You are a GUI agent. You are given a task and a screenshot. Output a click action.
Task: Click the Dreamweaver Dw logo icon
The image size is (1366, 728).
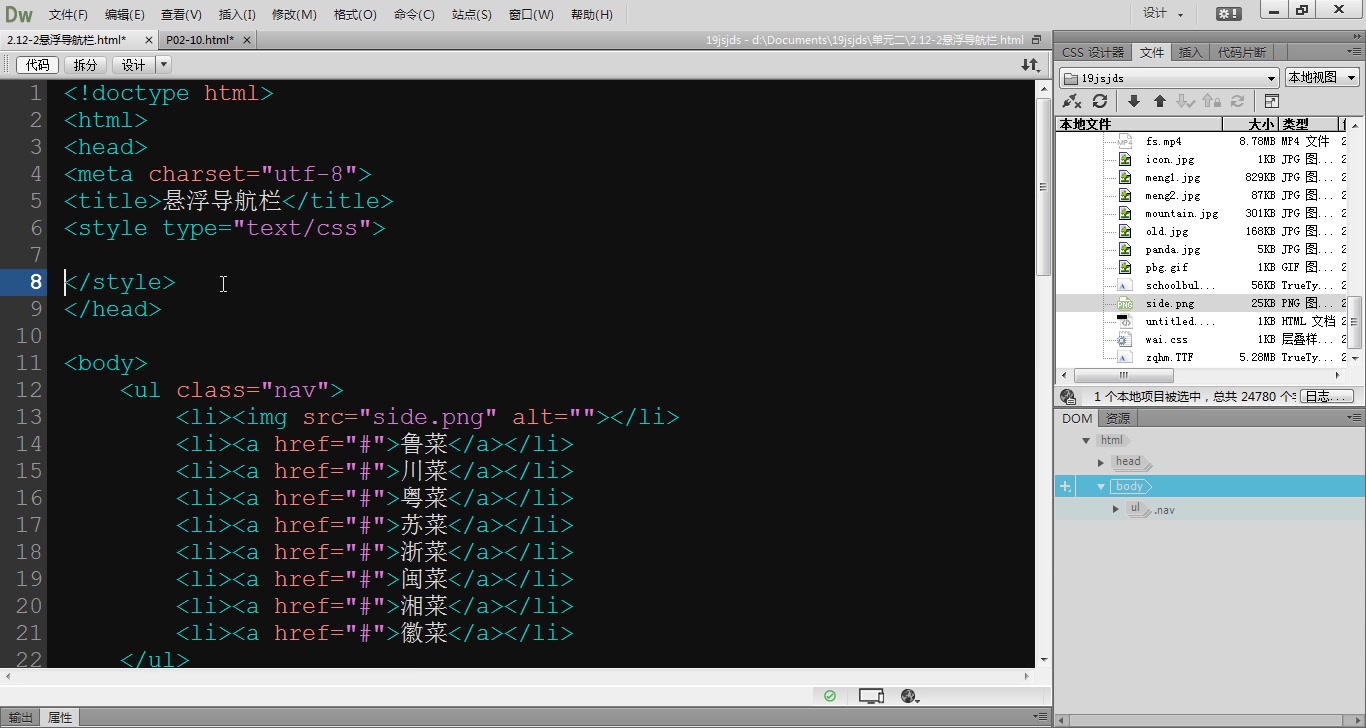tap(19, 14)
